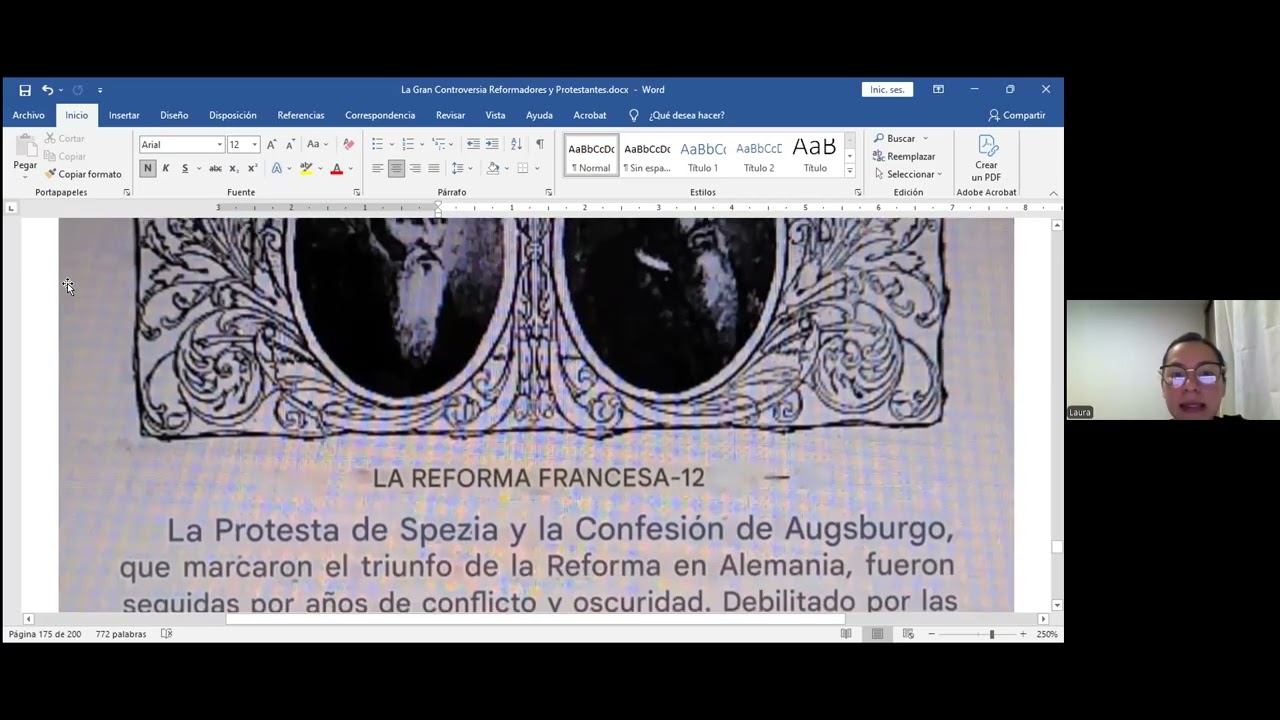The image size is (1280, 720).
Task: Open the Referencias tab
Action: 301,115
